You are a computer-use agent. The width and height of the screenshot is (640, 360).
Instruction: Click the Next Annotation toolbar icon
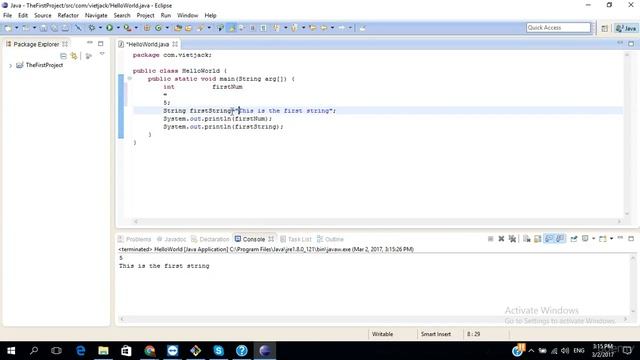click(x=276, y=28)
